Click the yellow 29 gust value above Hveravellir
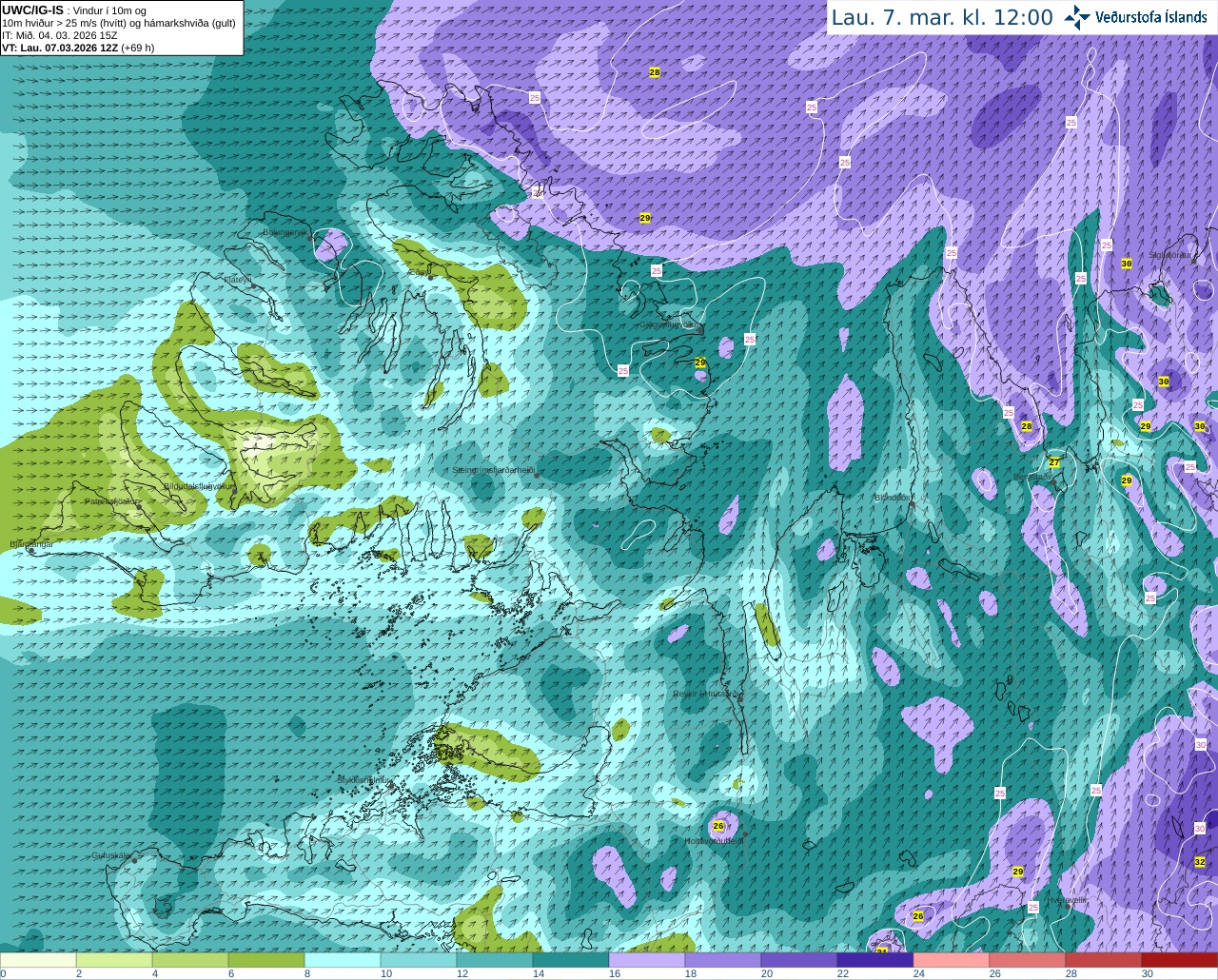Viewport: 1218px width, 980px height. pyautogui.click(x=1018, y=872)
